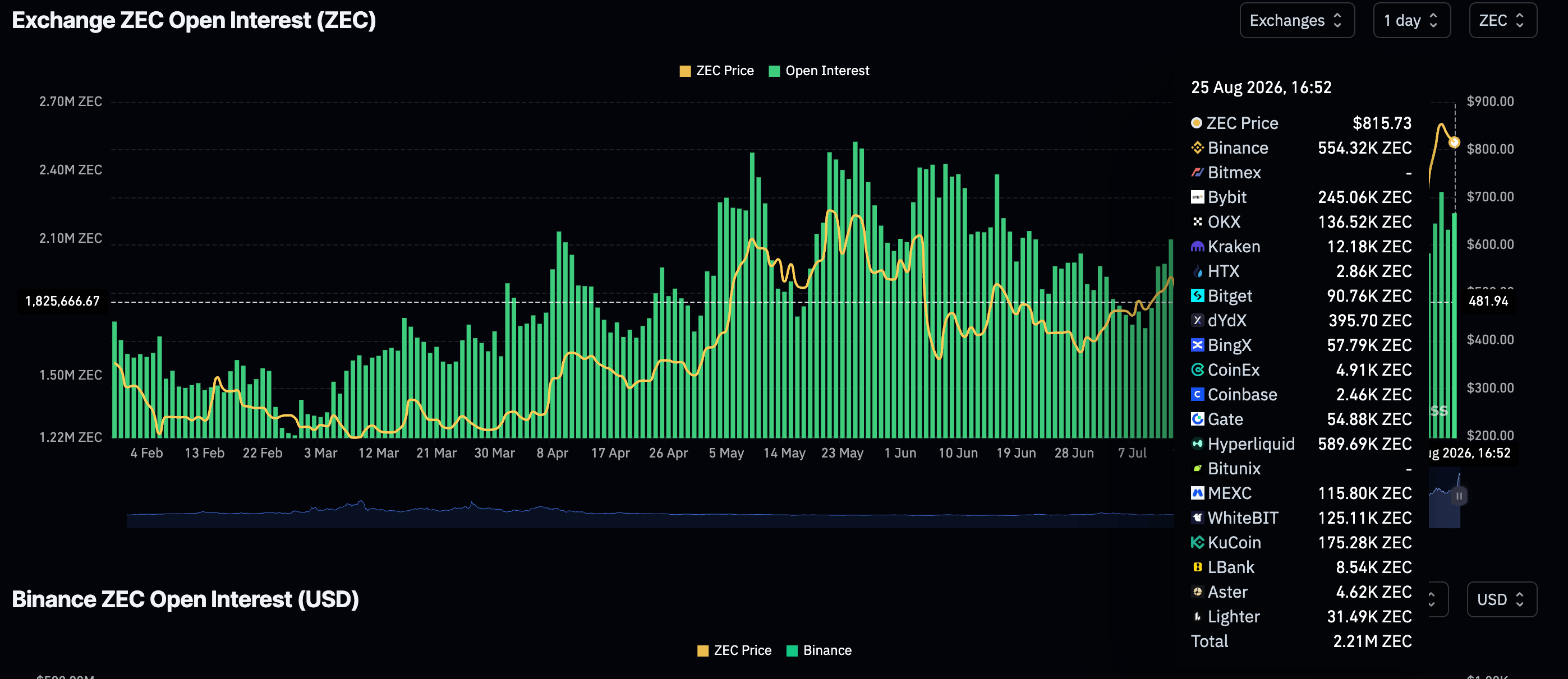This screenshot has width=1568, height=679.
Task: Click the Lighter logo icon
Action: pos(1197,616)
